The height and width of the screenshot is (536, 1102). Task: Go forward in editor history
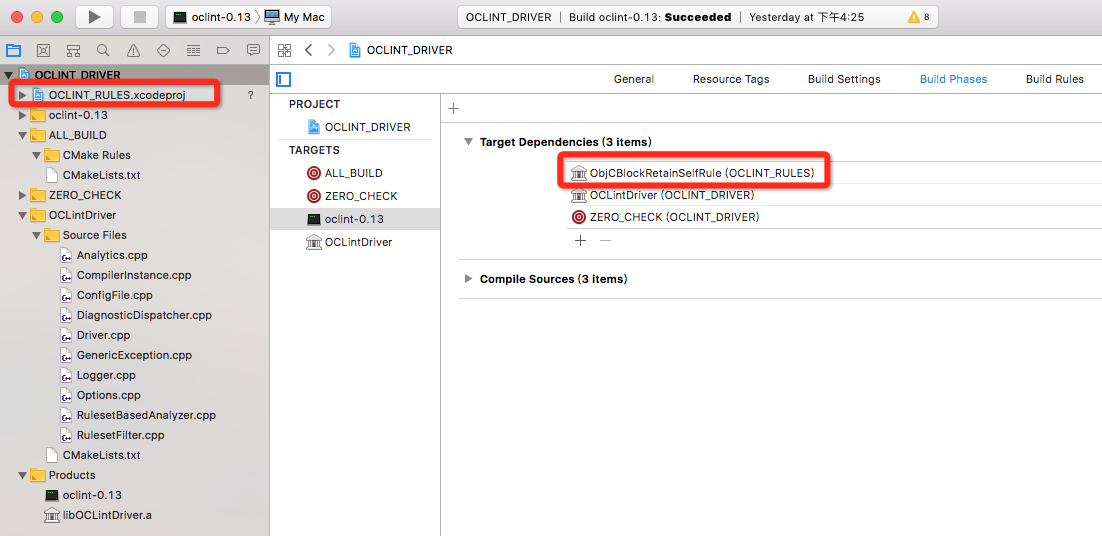(332, 50)
